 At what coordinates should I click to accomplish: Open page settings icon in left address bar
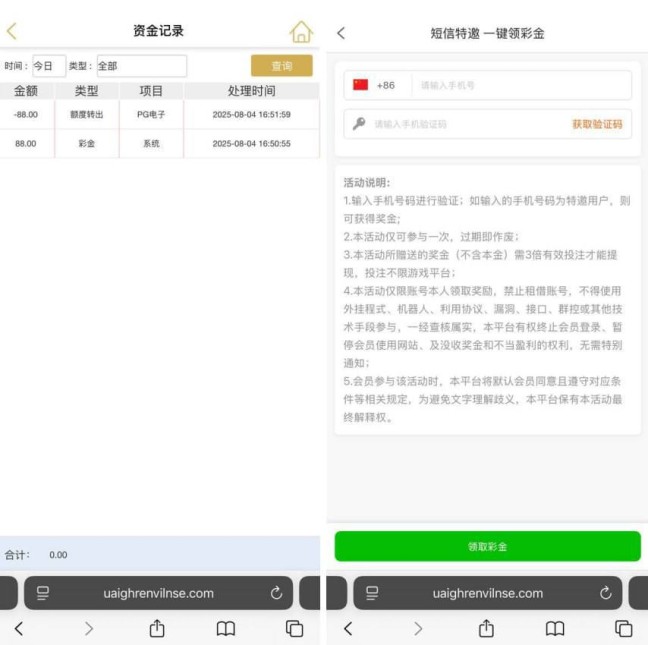[x=43, y=593]
